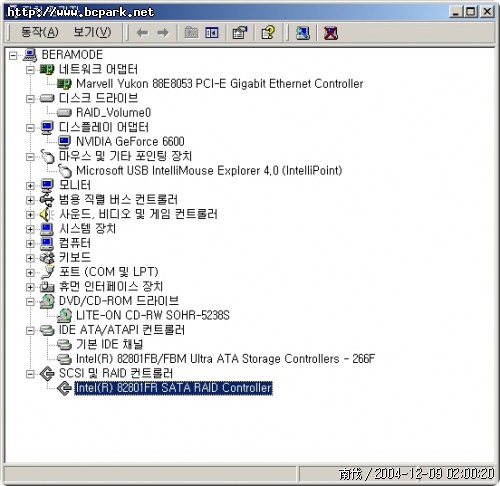500x486 pixels.
Task: Collapse the 디스크 드라이브 category
Action: point(30,99)
